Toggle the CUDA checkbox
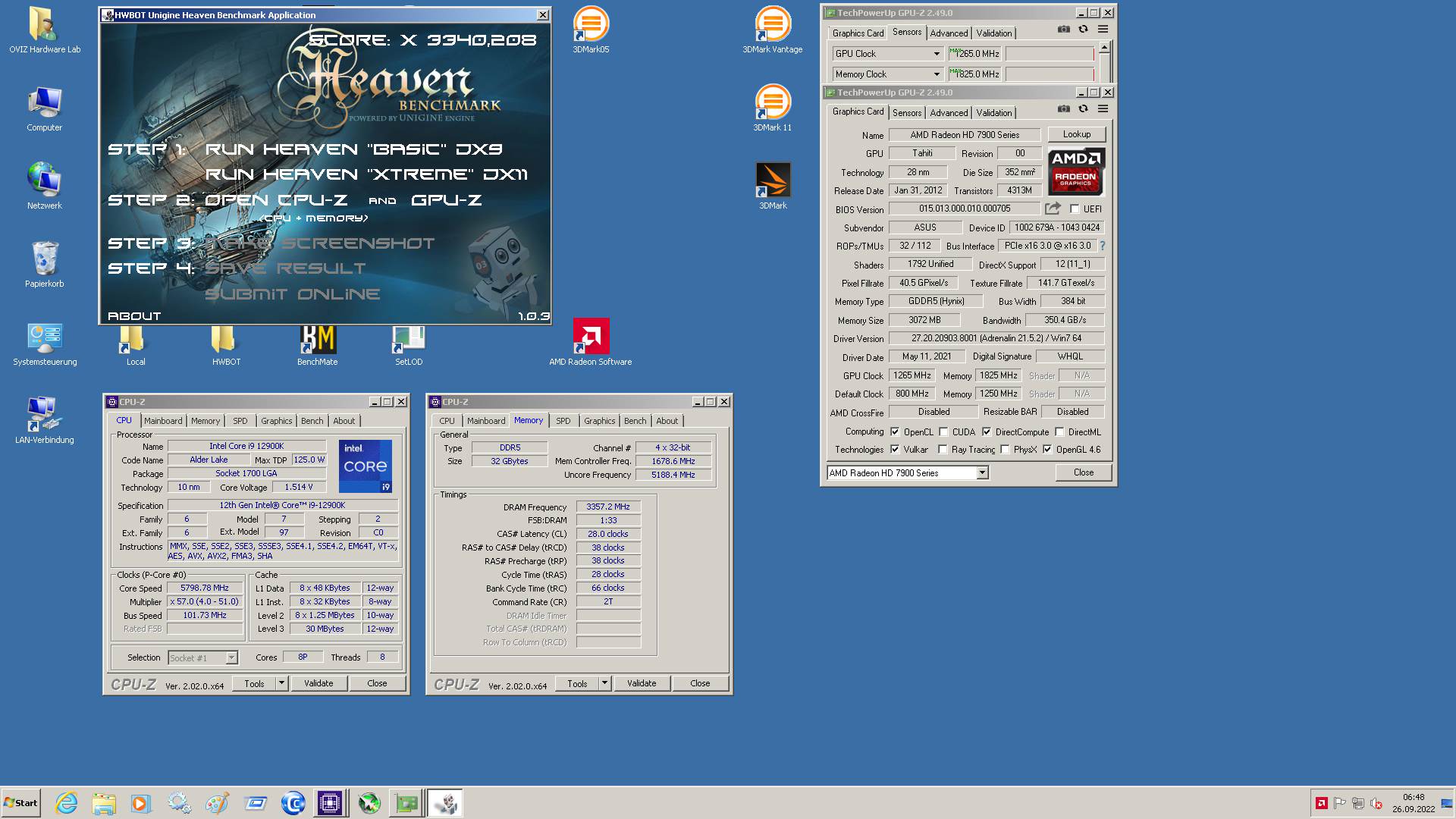This screenshot has height=819, width=1456. pyautogui.click(x=943, y=431)
